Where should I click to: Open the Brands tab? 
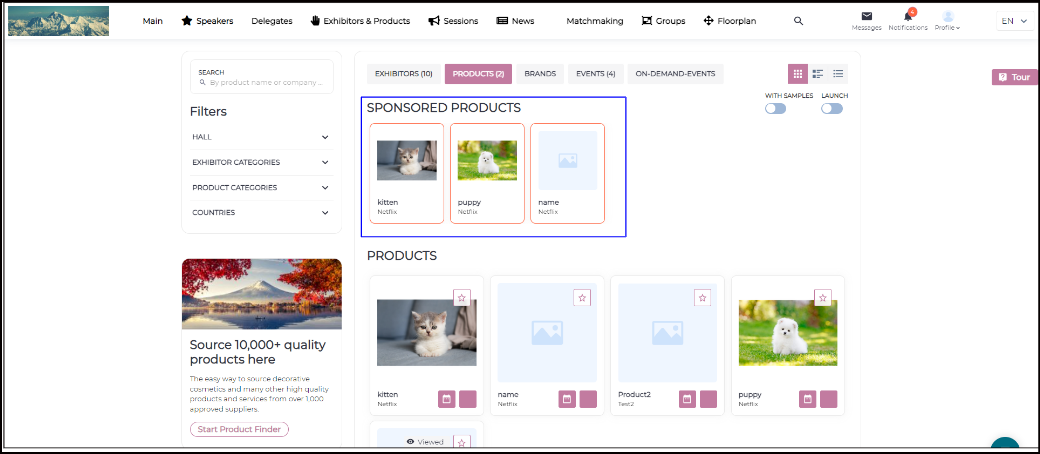tap(540, 74)
